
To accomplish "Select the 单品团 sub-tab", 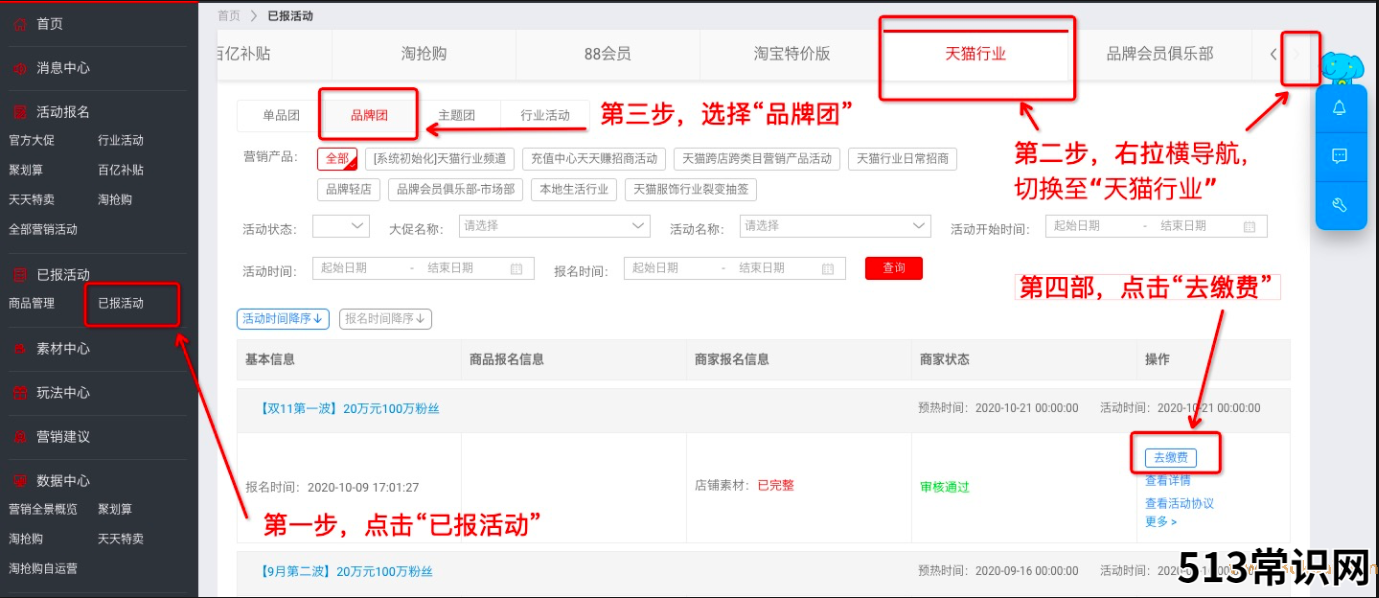I will (x=281, y=115).
